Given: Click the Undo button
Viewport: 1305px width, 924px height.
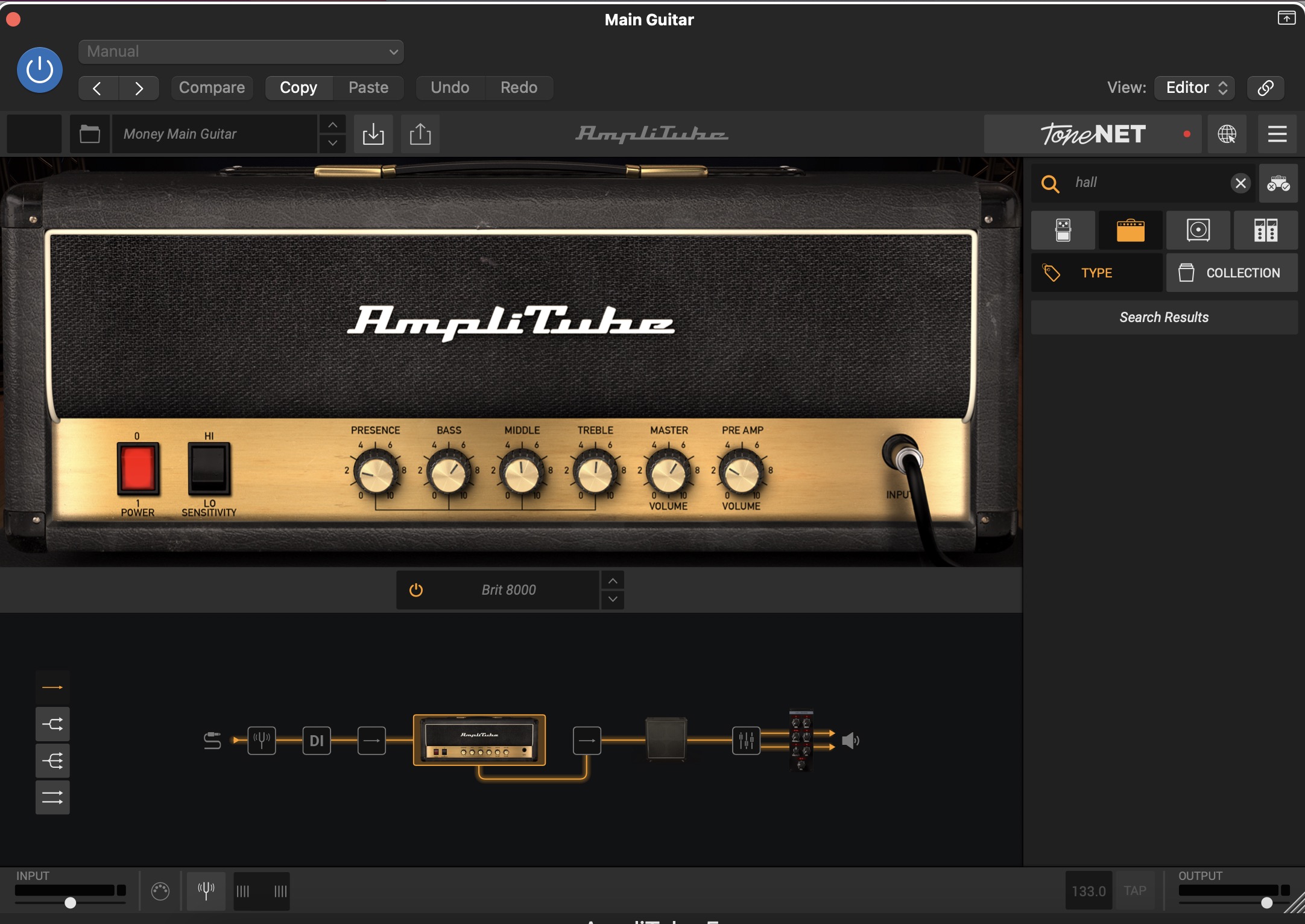Looking at the screenshot, I should (450, 87).
